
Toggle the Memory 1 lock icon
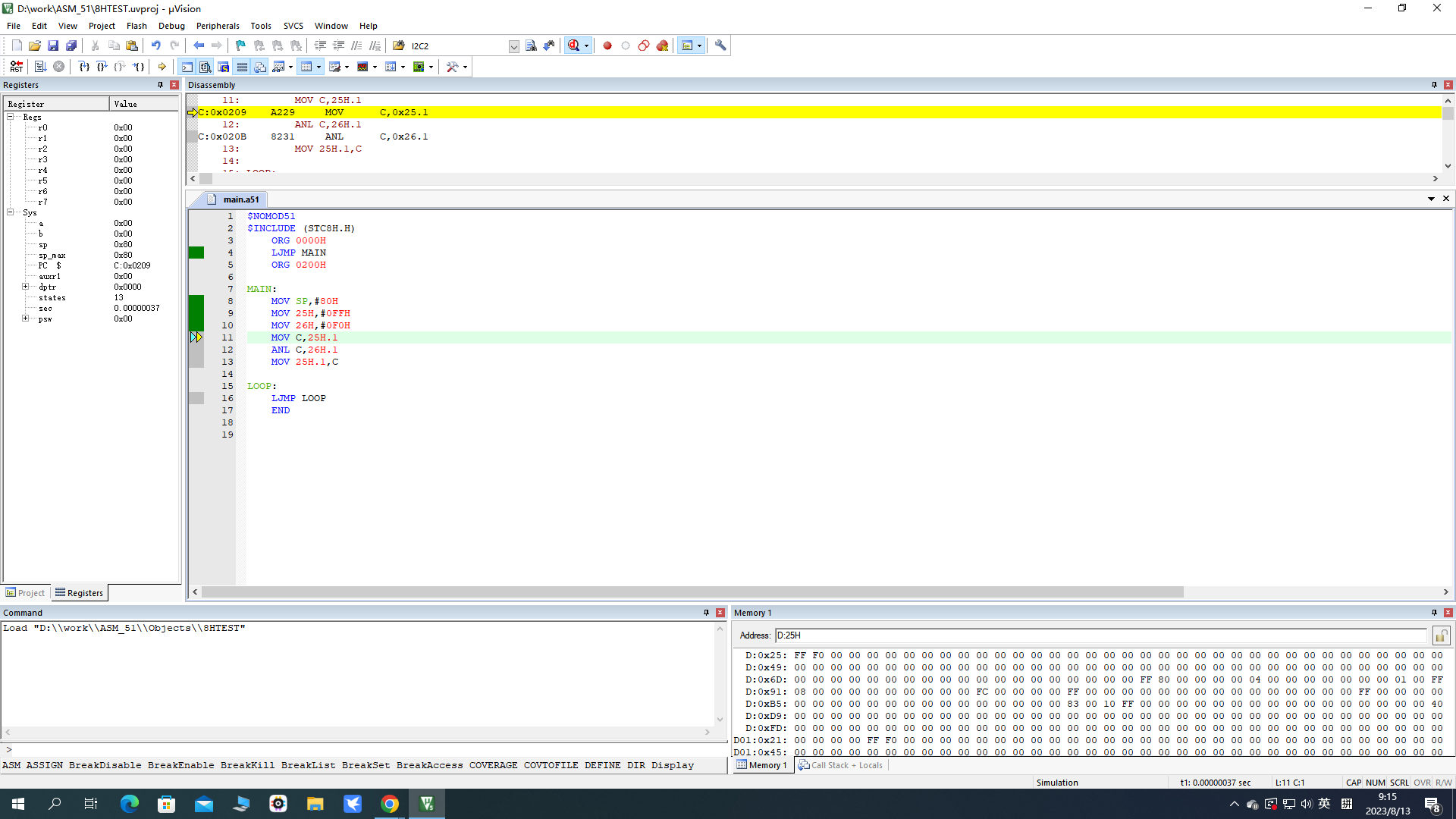click(x=1441, y=635)
